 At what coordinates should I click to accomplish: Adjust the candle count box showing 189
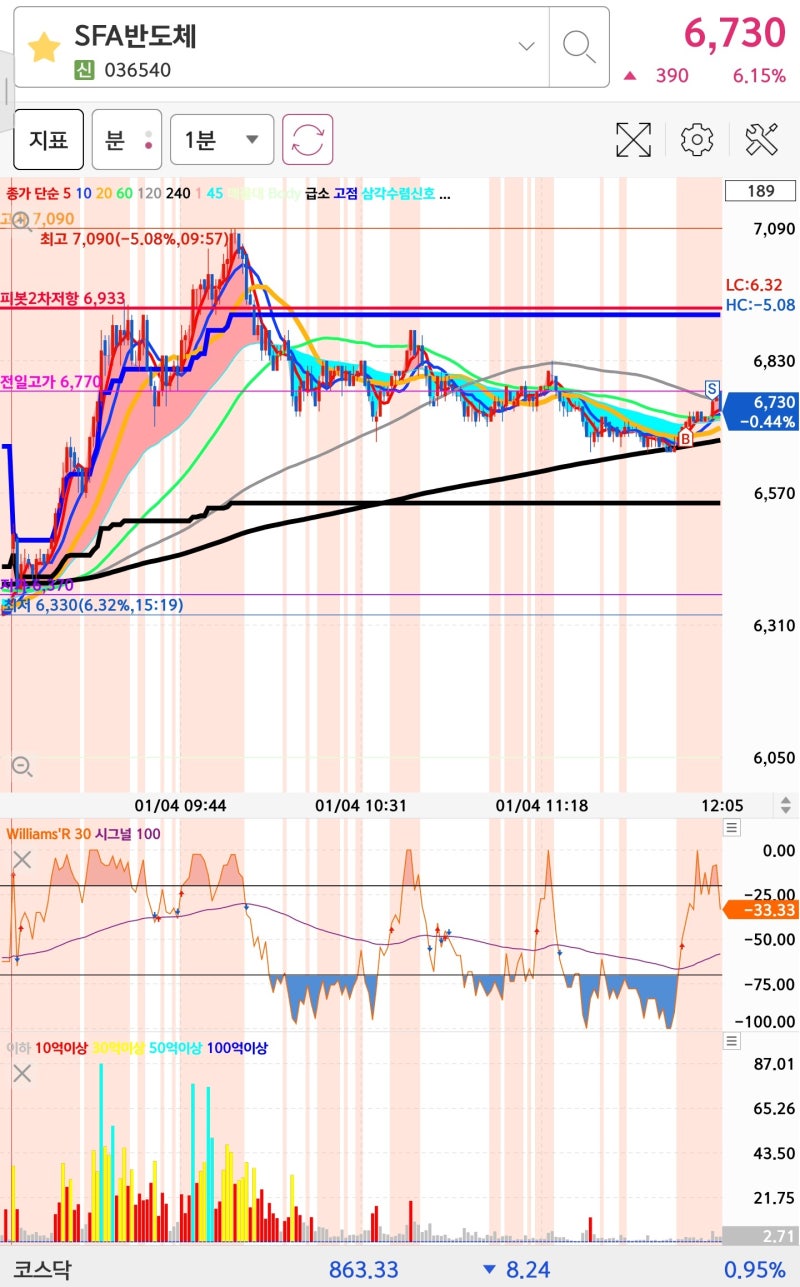point(761,191)
